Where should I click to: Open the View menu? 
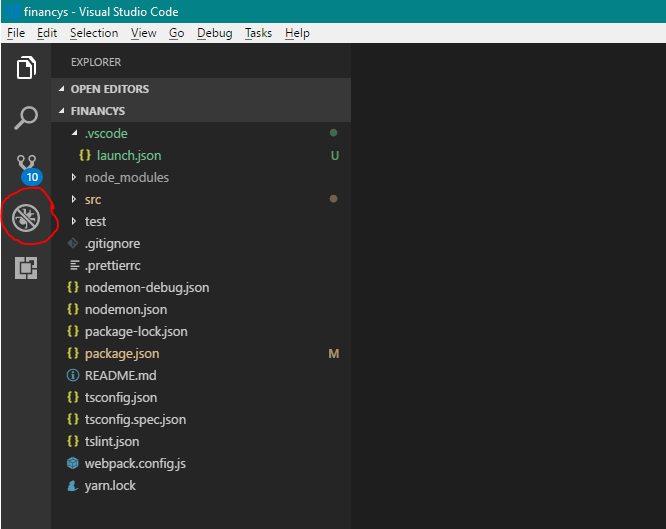click(144, 33)
